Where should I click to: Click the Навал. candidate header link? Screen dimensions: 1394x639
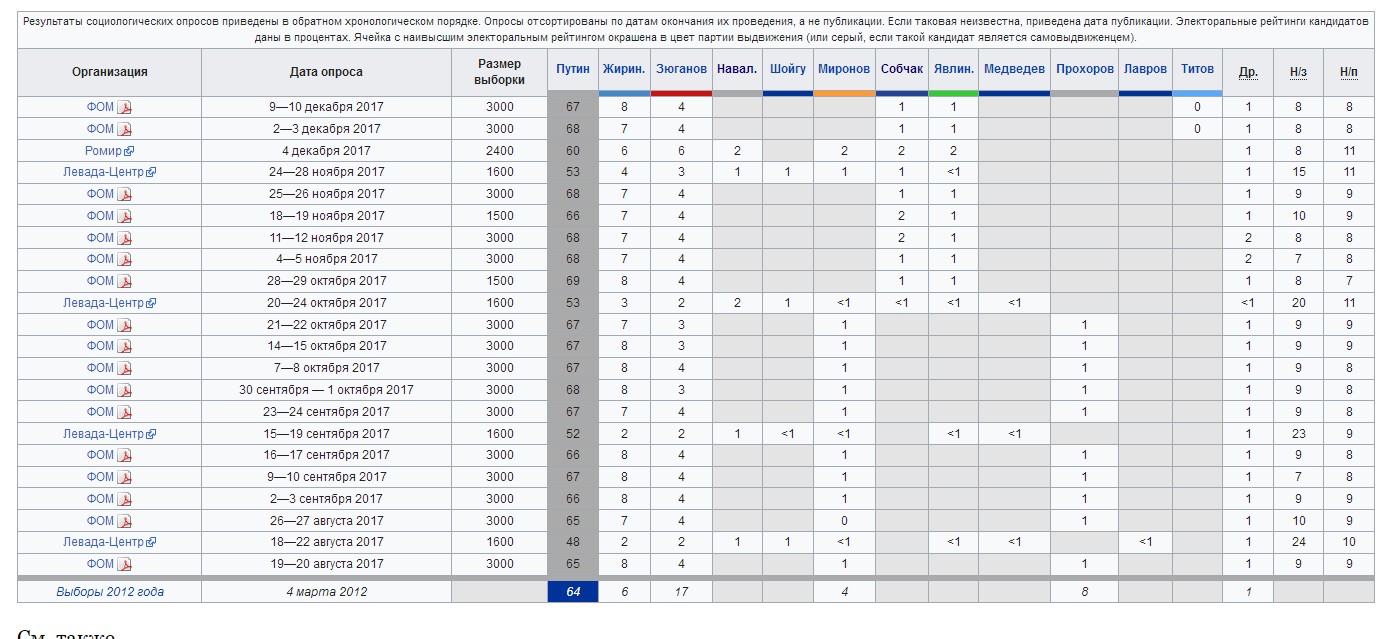(x=737, y=69)
